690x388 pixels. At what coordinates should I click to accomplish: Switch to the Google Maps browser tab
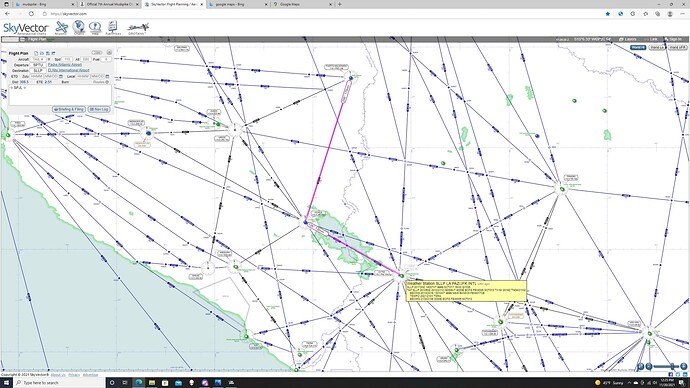[302, 4]
